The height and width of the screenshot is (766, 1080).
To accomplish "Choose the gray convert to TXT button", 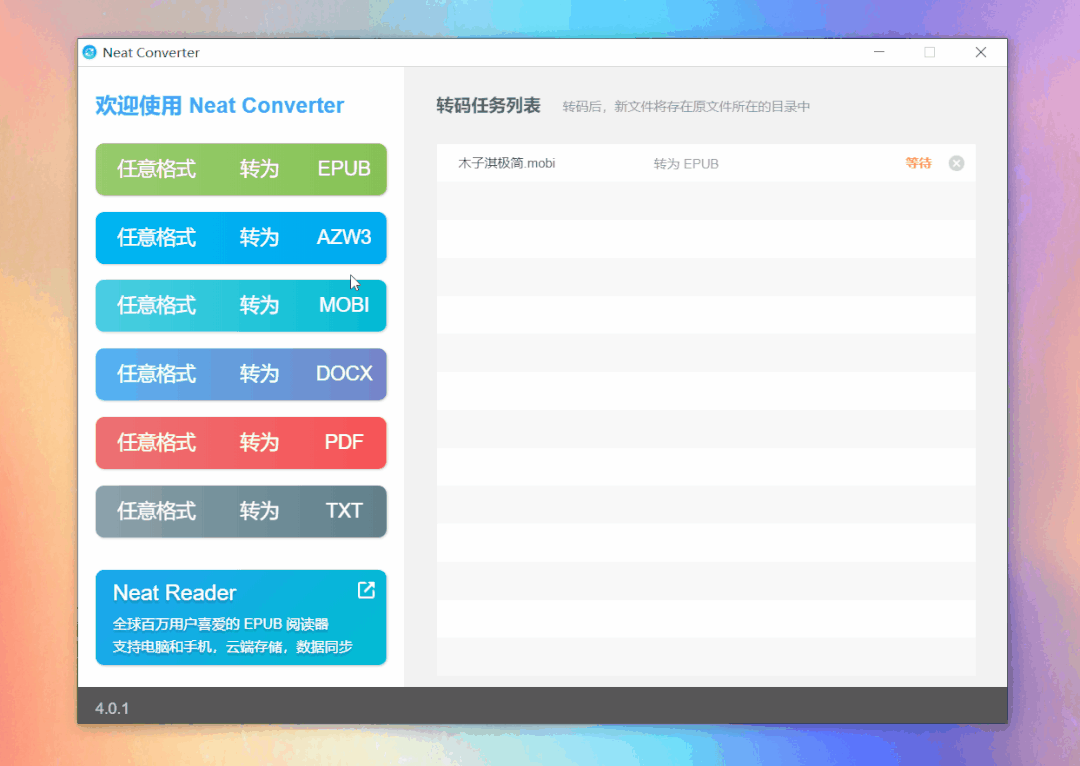I will [x=241, y=511].
